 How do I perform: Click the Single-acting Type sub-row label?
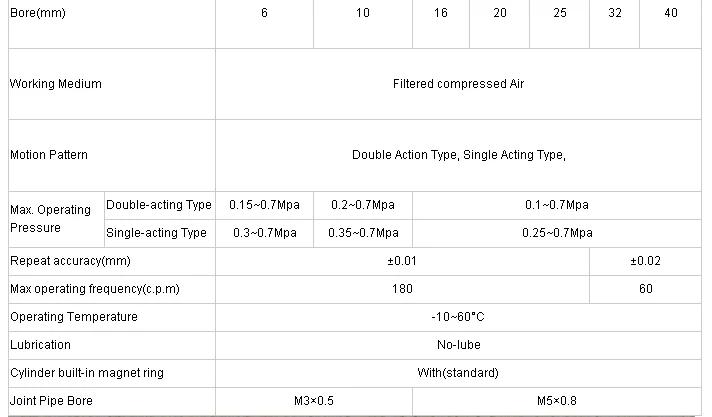click(157, 233)
